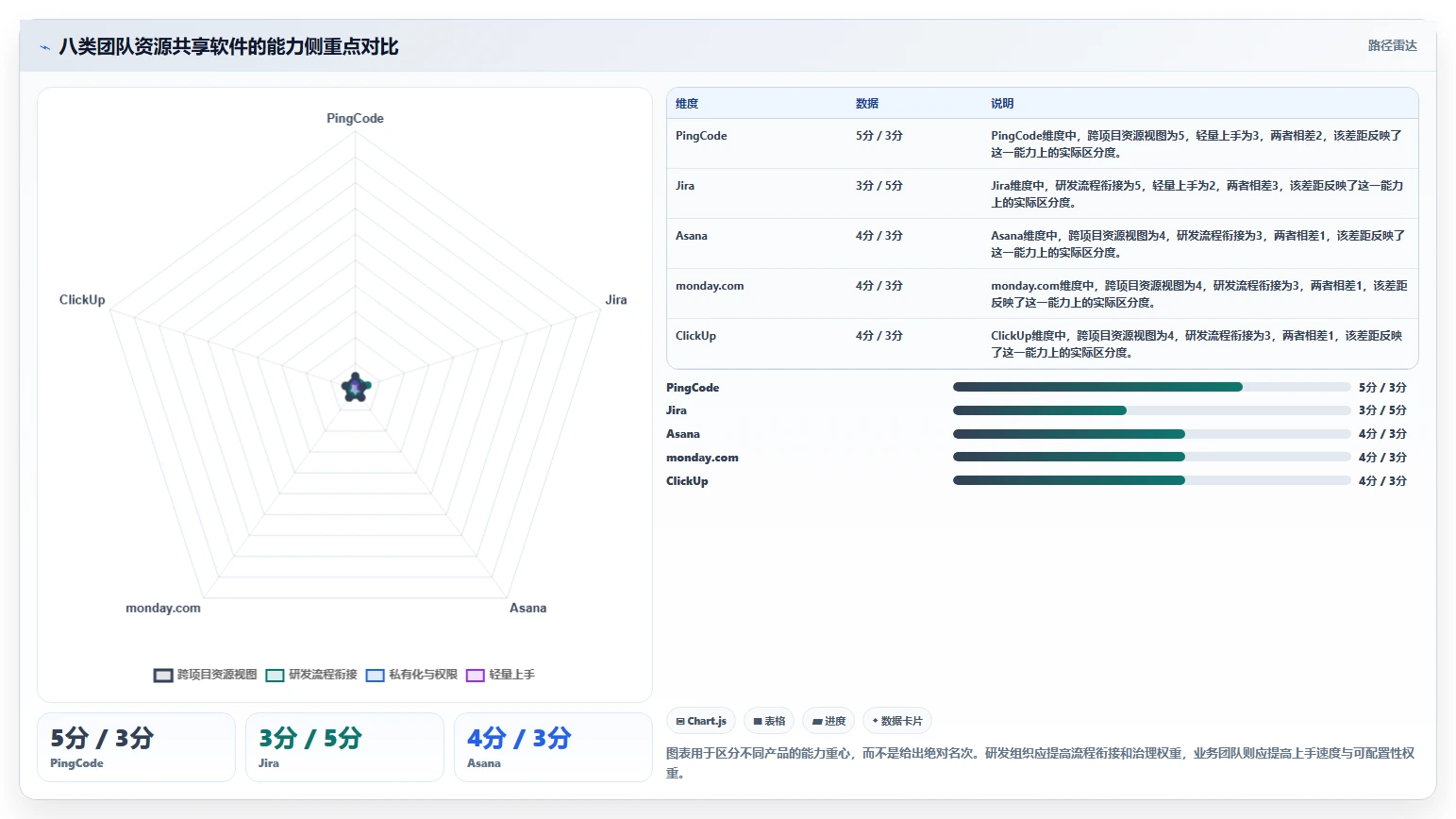Click the Asana维度中 description text
The width and height of the screenshot is (1456, 819).
point(1198,244)
